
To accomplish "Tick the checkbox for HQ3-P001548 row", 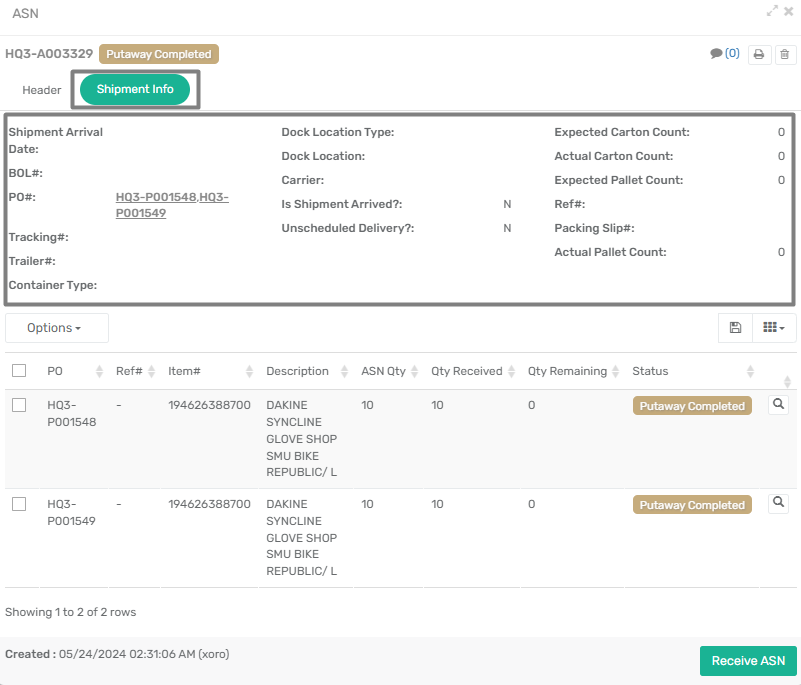I will pyautogui.click(x=19, y=405).
